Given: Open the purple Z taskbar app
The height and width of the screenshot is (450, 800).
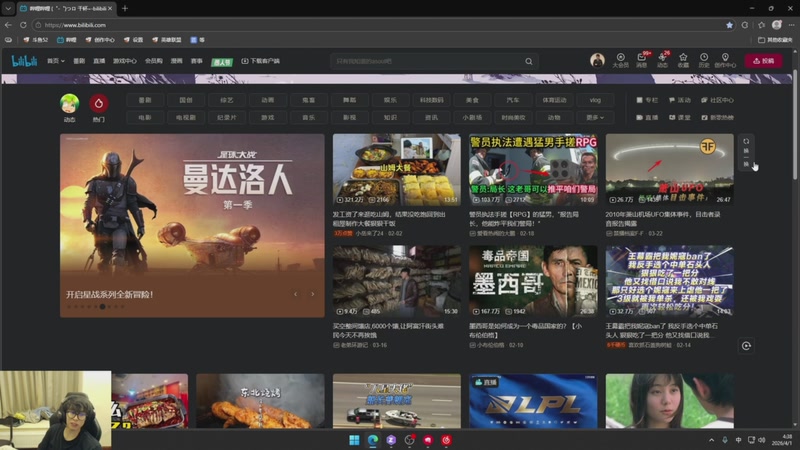Looking at the screenshot, I should (x=391, y=440).
